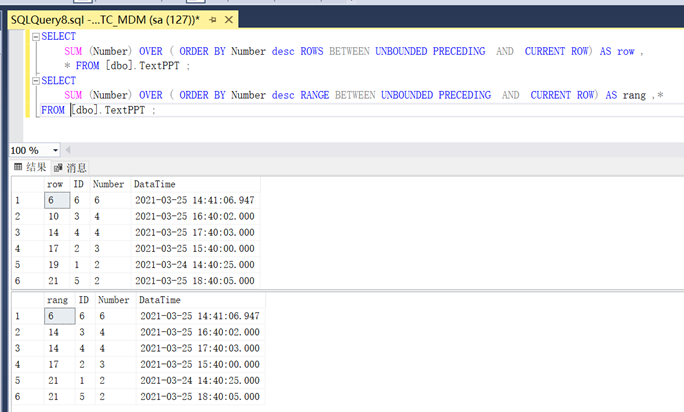Collapse the first SELECT statement block

click(36, 37)
